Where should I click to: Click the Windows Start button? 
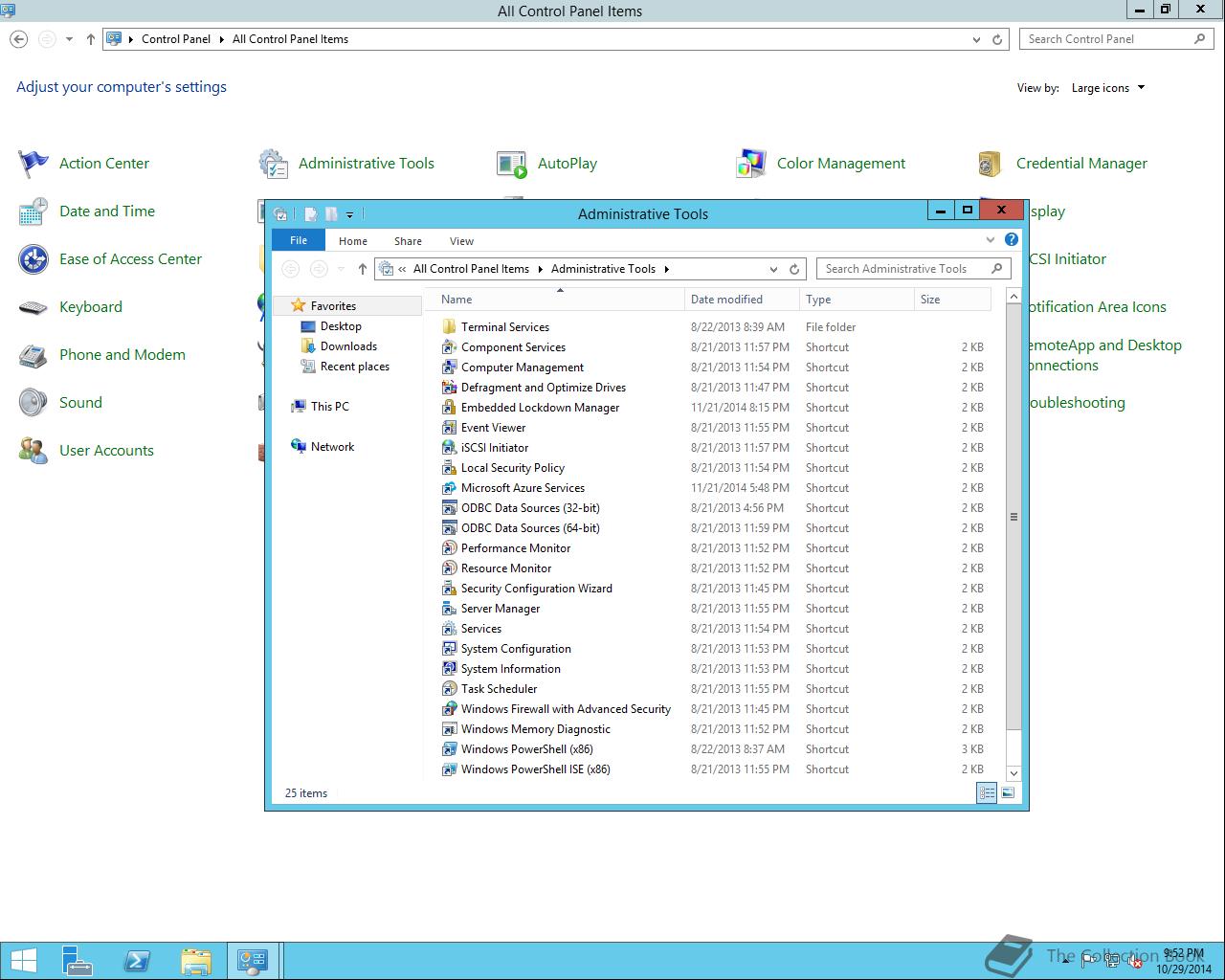23,961
